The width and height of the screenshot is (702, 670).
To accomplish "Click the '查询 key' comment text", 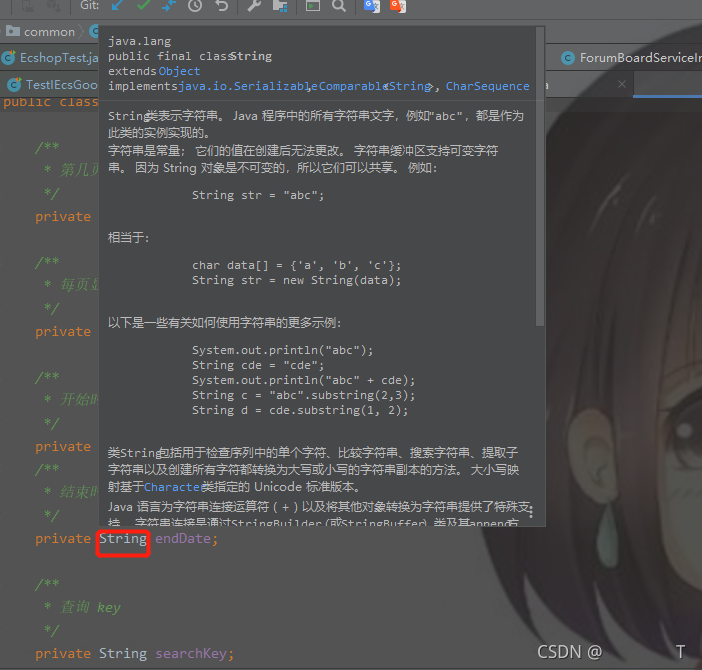I will click(91, 607).
